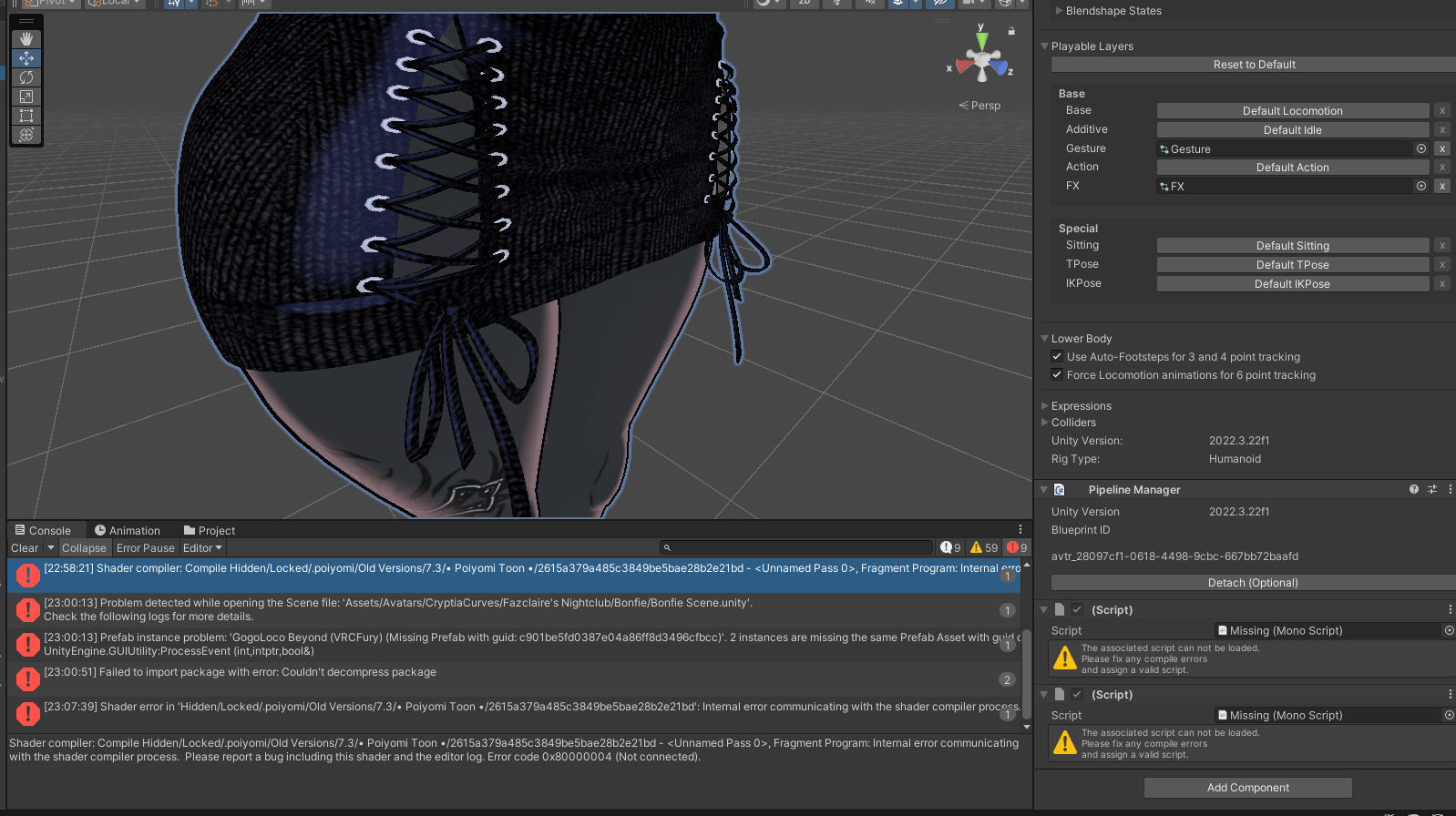The width and height of the screenshot is (1456, 816).
Task: Click Reset to Default button
Action: click(x=1254, y=65)
